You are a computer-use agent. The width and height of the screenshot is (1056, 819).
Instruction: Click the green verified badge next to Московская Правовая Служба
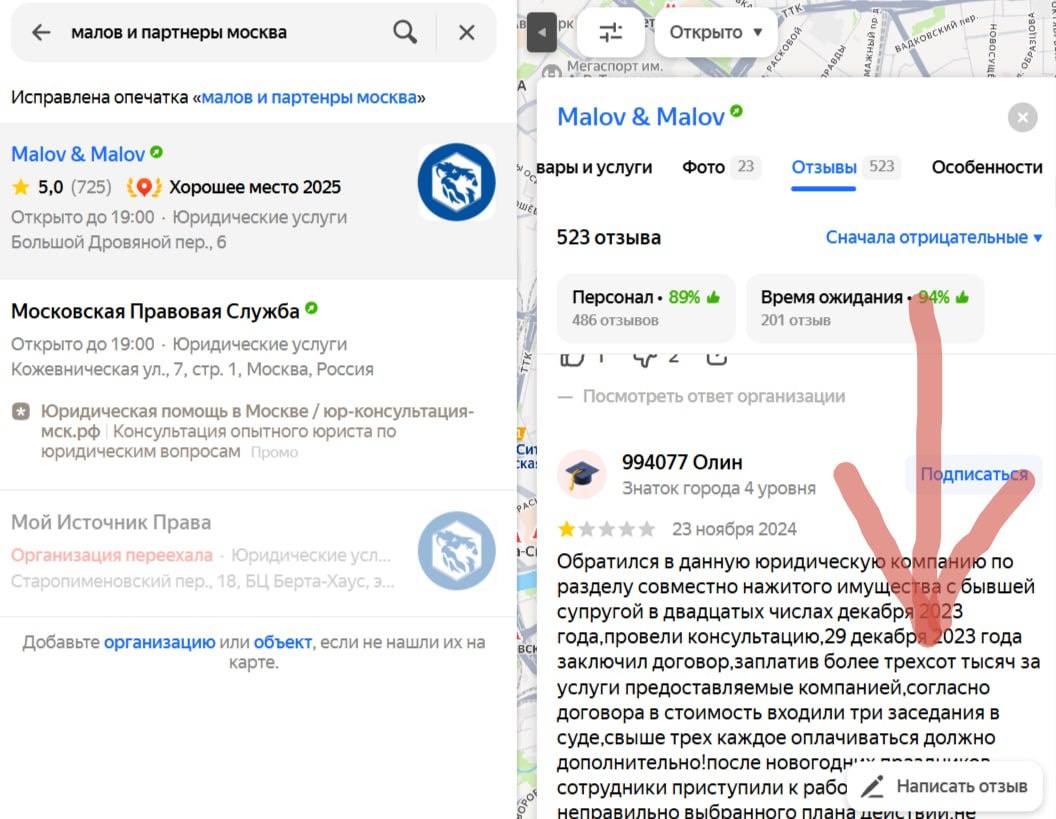pos(311,308)
